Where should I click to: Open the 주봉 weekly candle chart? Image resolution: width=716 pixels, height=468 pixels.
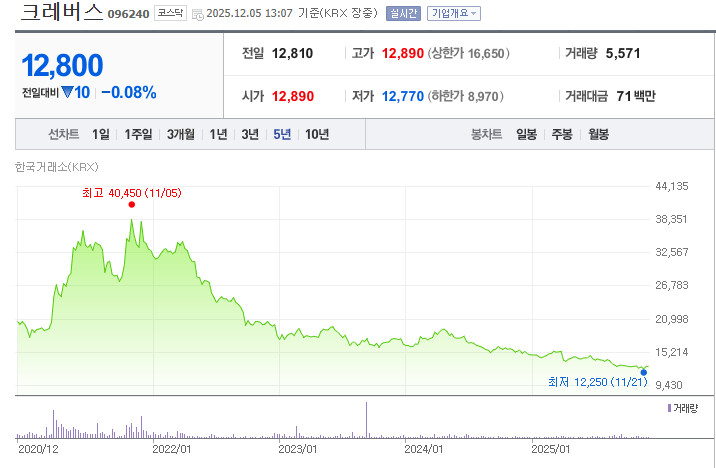tap(562, 134)
